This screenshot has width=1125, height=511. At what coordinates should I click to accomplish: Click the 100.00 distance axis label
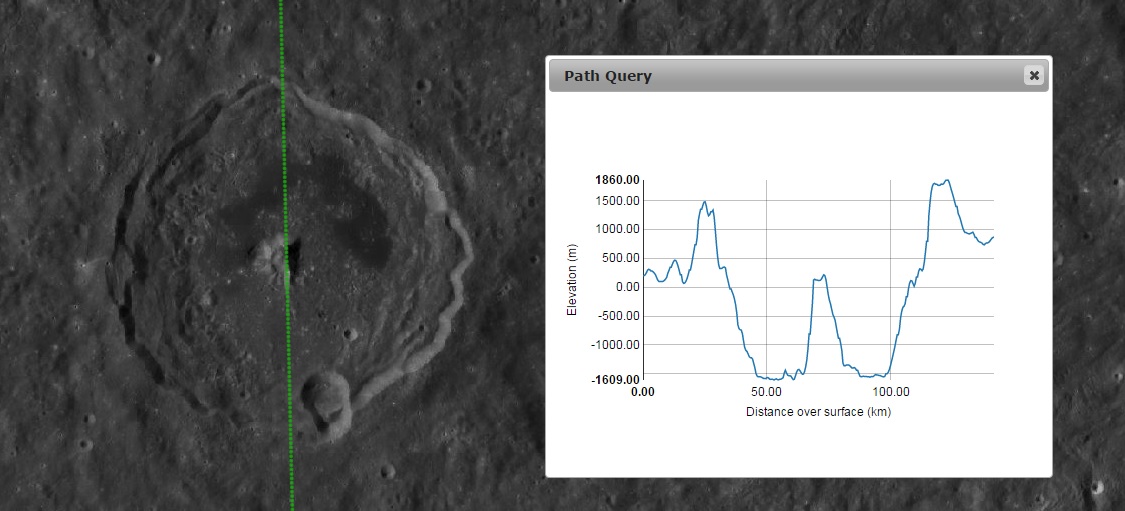(x=890, y=392)
